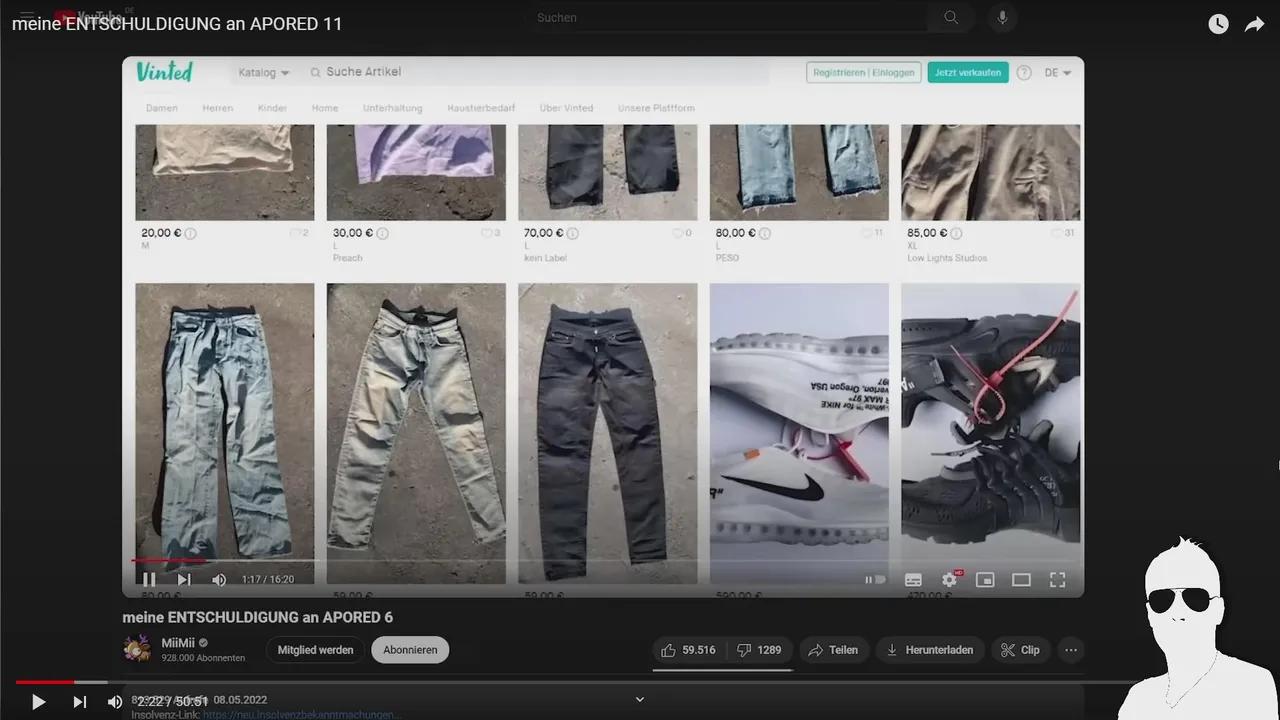Skip to next video in inner player
The height and width of the screenshot is (720, 1280).
pyautogui.click(x=184, y=579)
